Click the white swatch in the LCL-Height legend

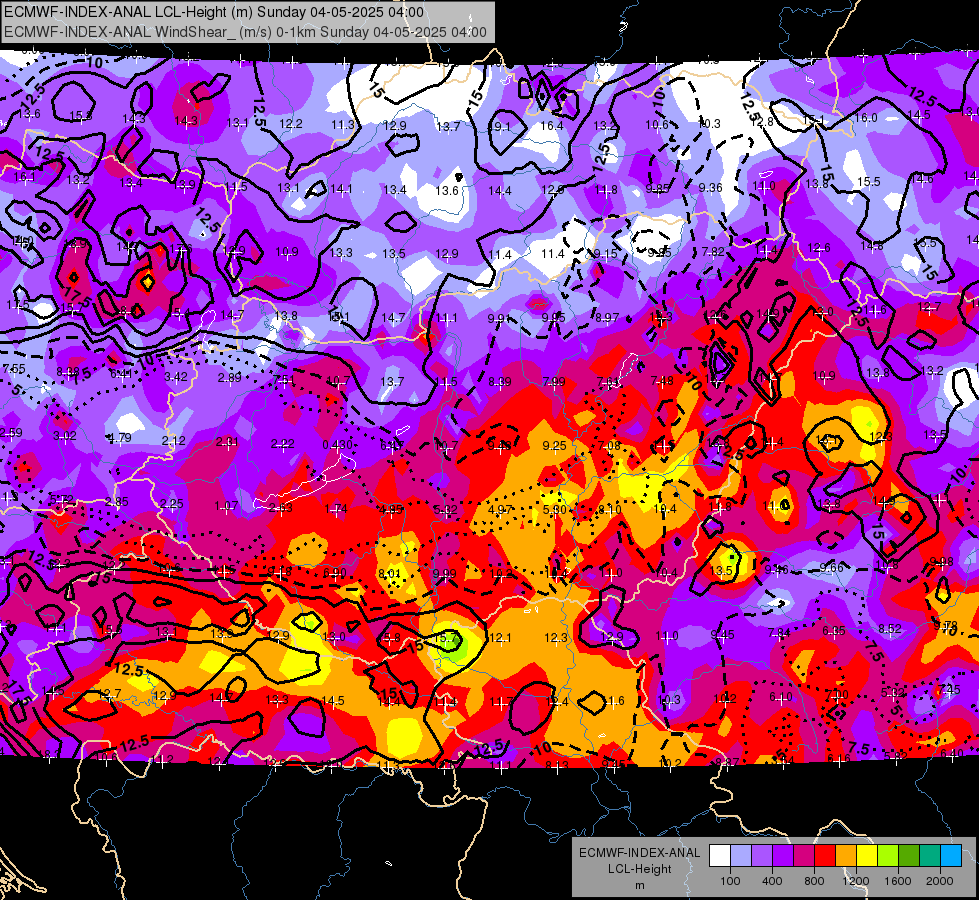coord(720,856)
